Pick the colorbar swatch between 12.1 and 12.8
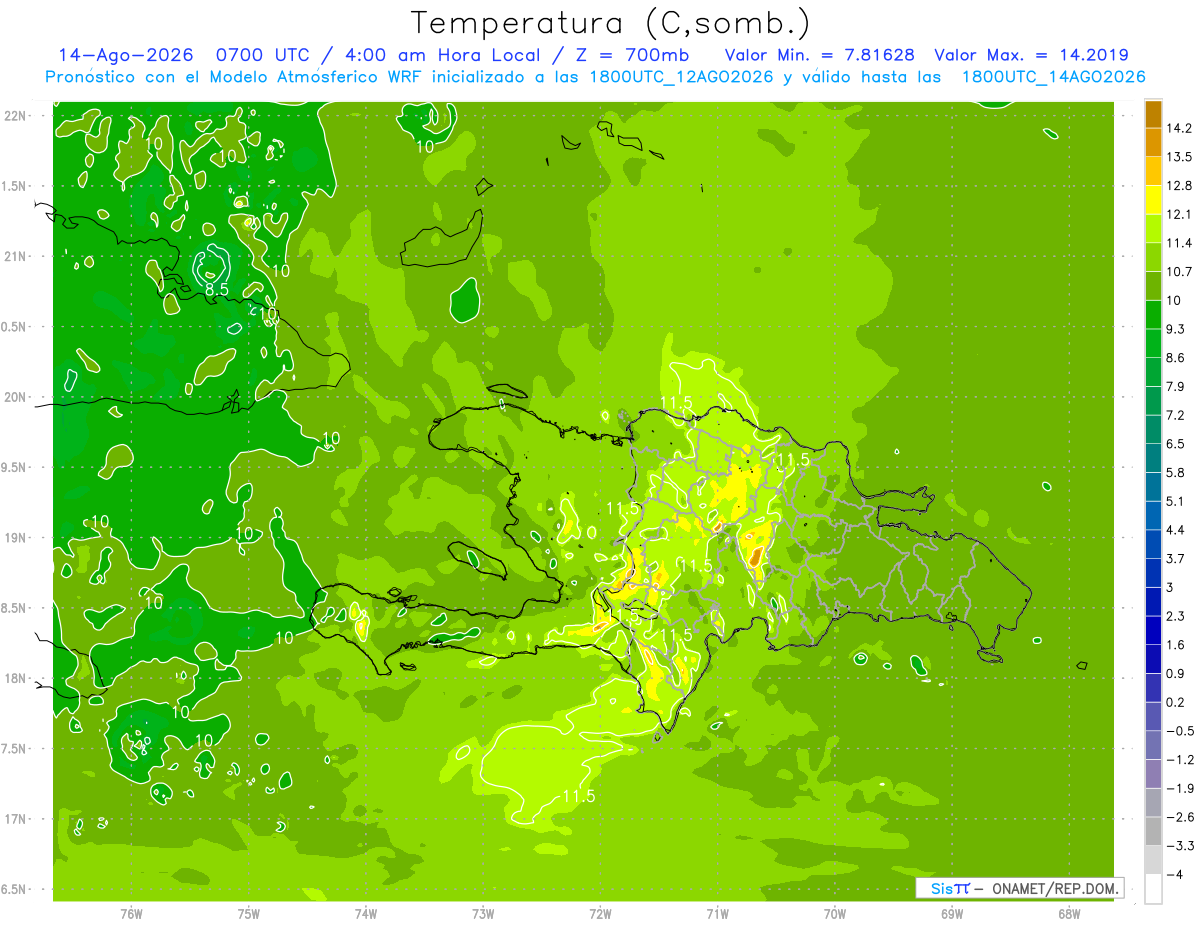Viewport: 1200px width, 927px height. click(x=1153, y=200)
